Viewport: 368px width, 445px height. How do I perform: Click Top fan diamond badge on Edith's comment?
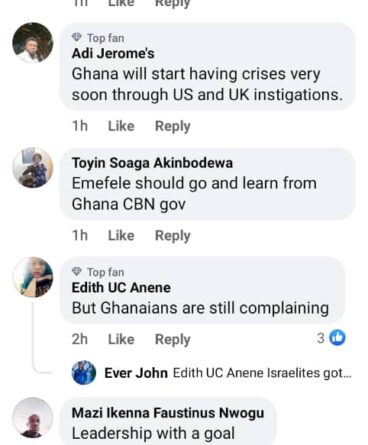77,272
